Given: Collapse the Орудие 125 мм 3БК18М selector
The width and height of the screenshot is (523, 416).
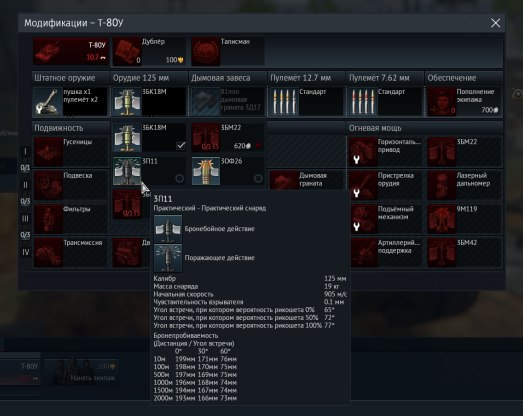Looking at the screenshot, I should tap(149, 102).
